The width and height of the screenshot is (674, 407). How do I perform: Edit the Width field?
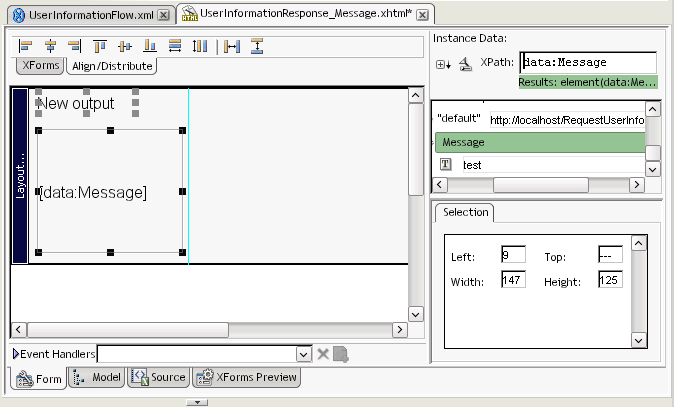[513, 280]
